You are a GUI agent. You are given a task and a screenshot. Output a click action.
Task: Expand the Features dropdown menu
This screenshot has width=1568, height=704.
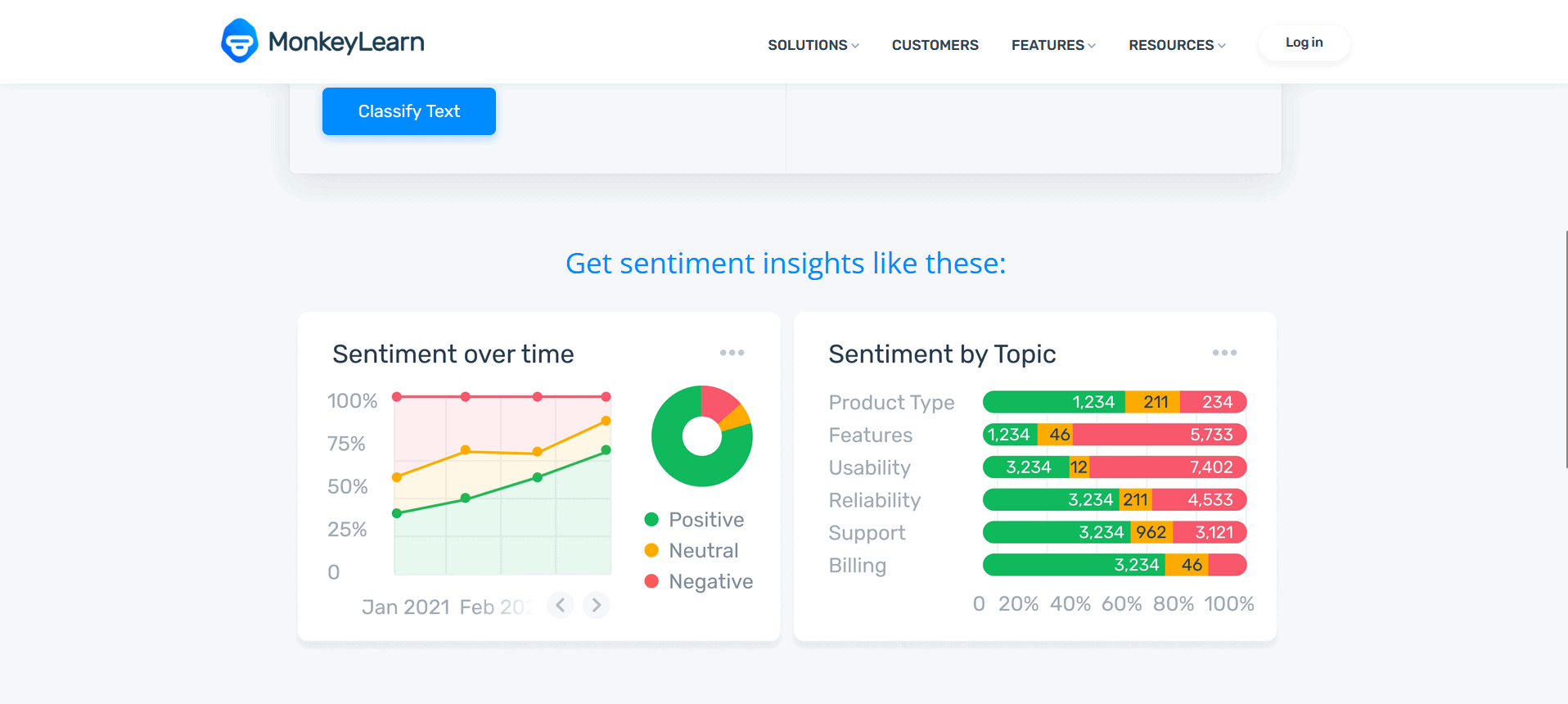(1053, 45)
